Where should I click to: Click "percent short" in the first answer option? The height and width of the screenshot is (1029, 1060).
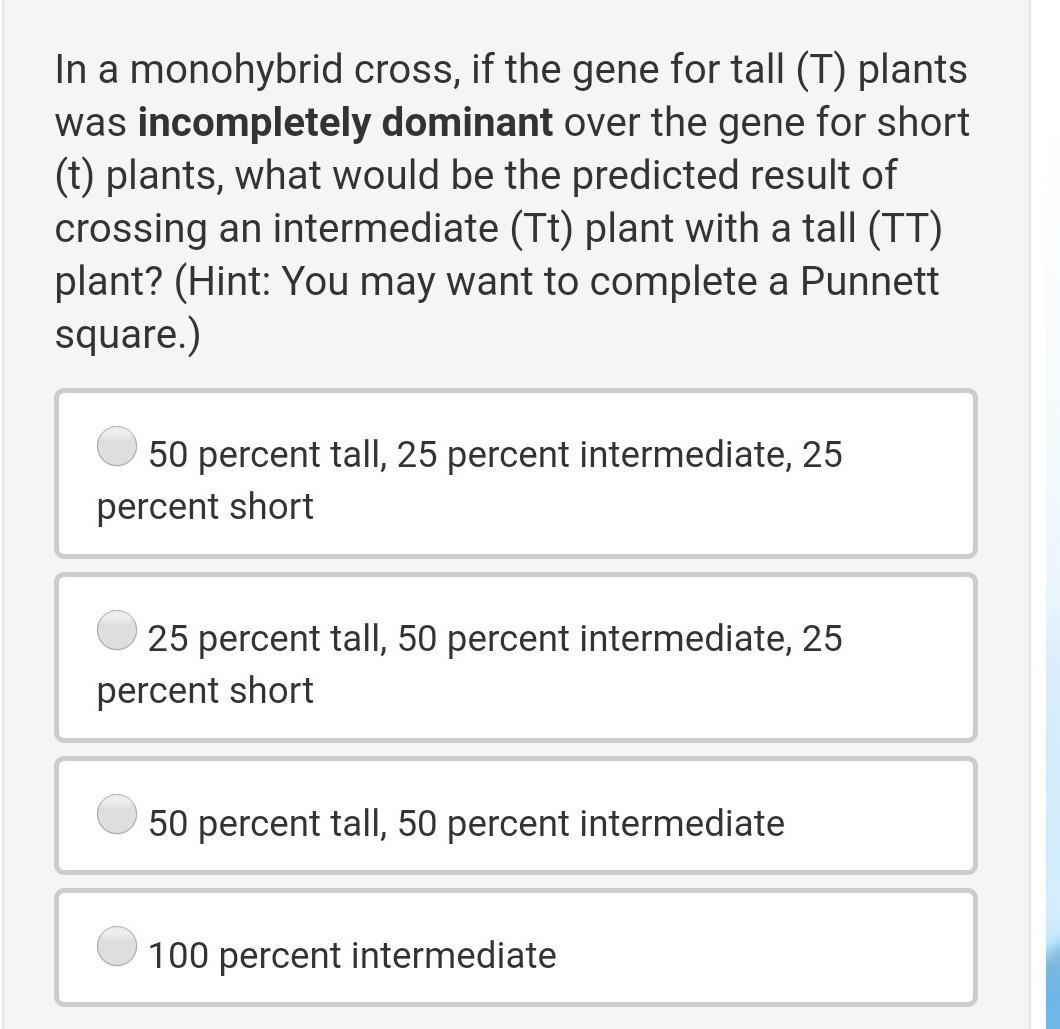tap(205, 506)
